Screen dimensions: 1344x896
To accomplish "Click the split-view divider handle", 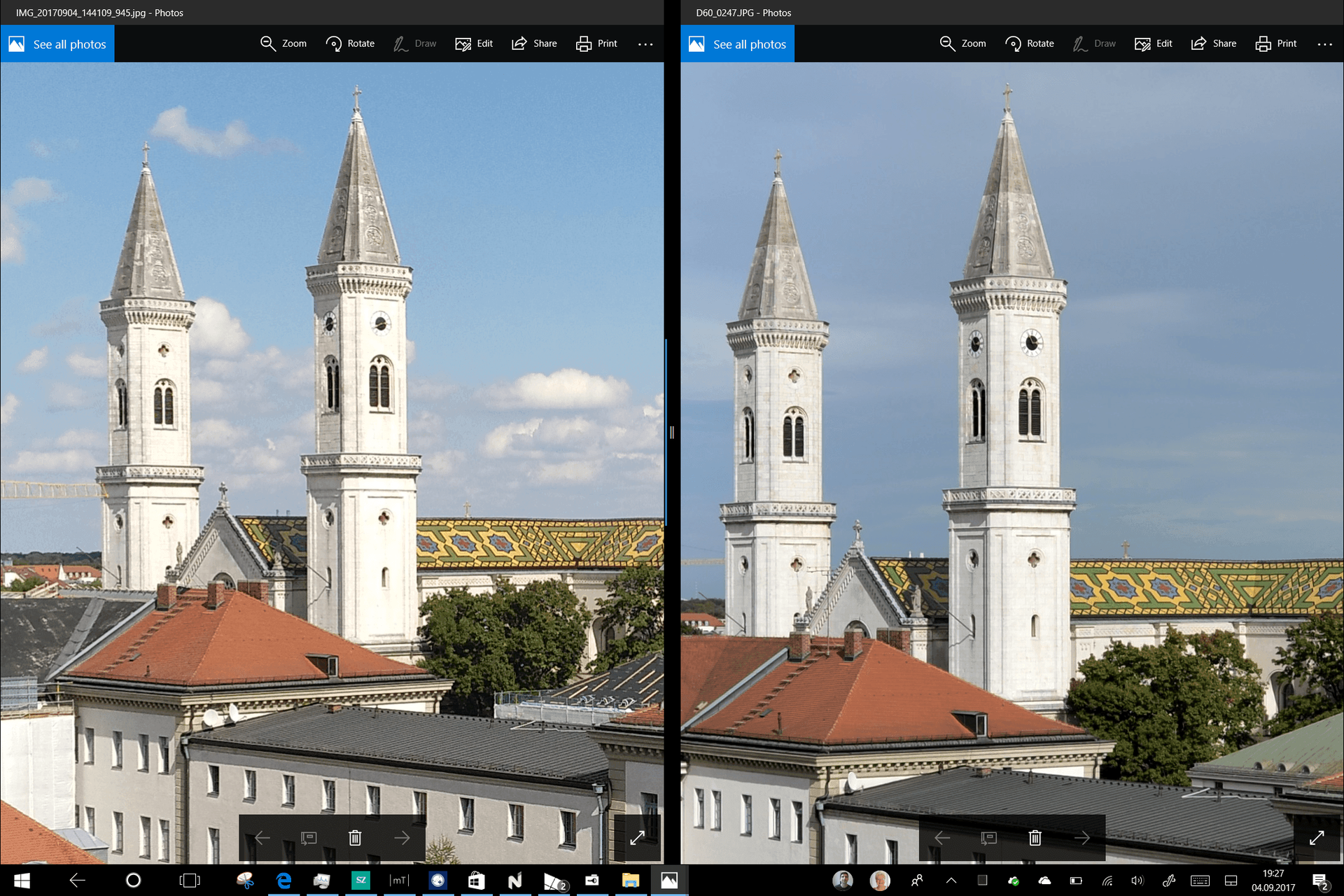I will click(672, 433).
